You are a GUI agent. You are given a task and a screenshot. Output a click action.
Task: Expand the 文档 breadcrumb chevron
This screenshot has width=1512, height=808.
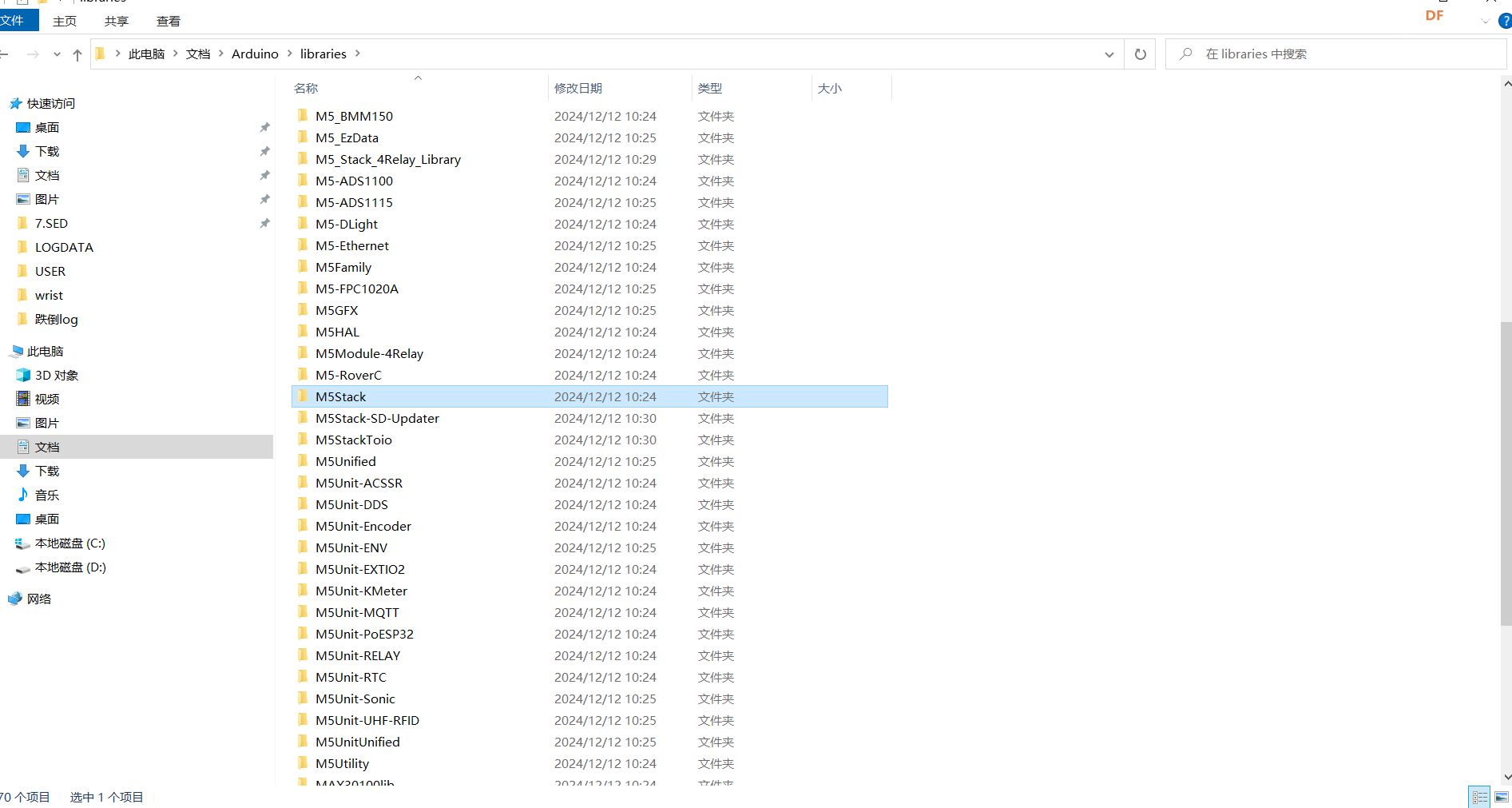pos(220,54)
